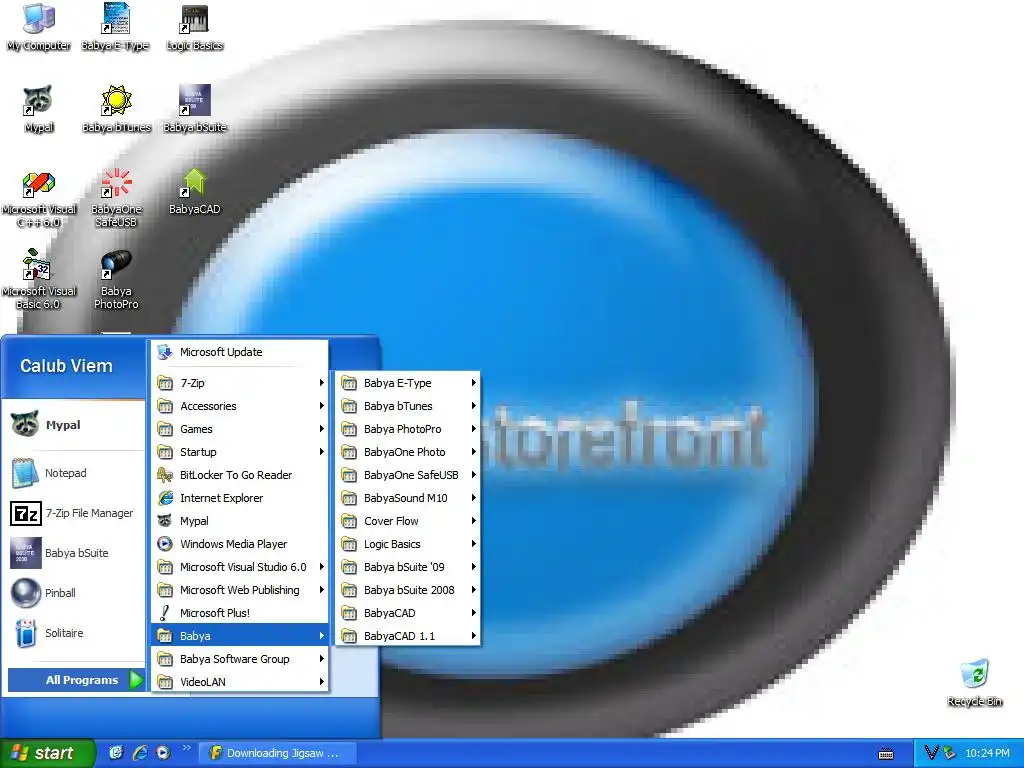Launch Pinball from the start menu
Image resolution: width=1024 pixels, height=768 pixels.
pos(73,593)
